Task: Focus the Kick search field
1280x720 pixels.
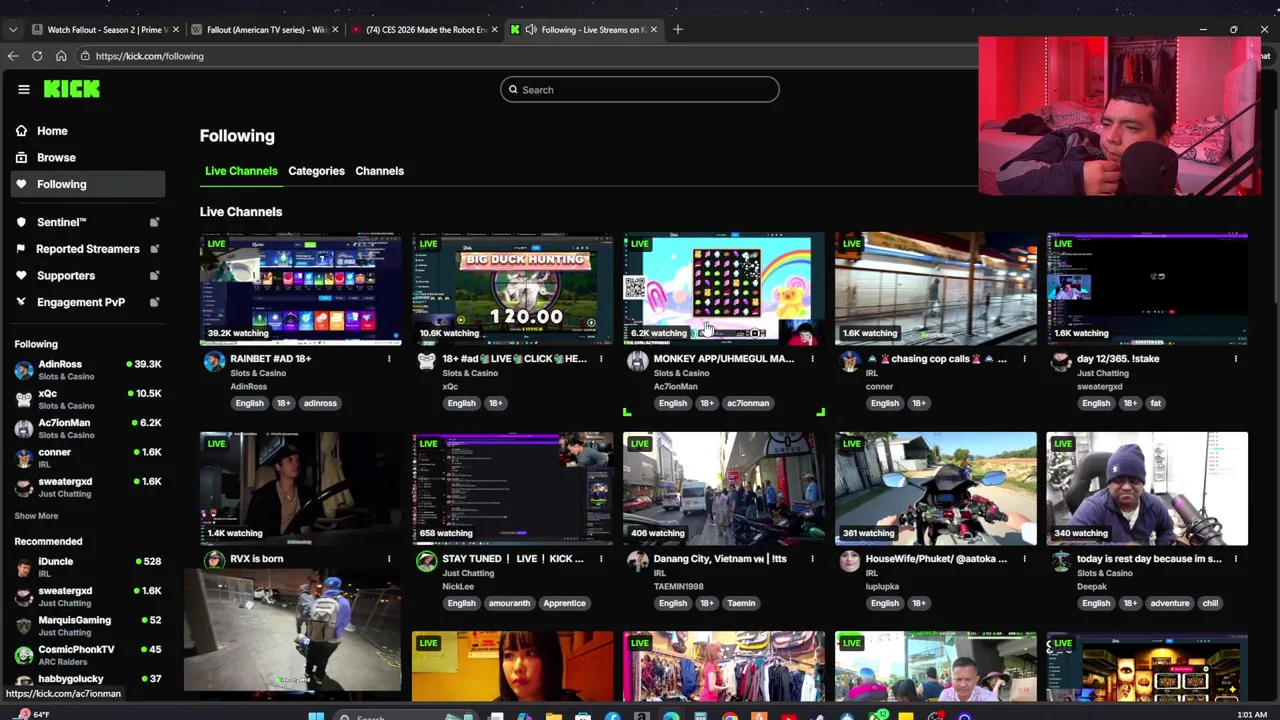Action: pyautogui.click(x=640, y=90)
